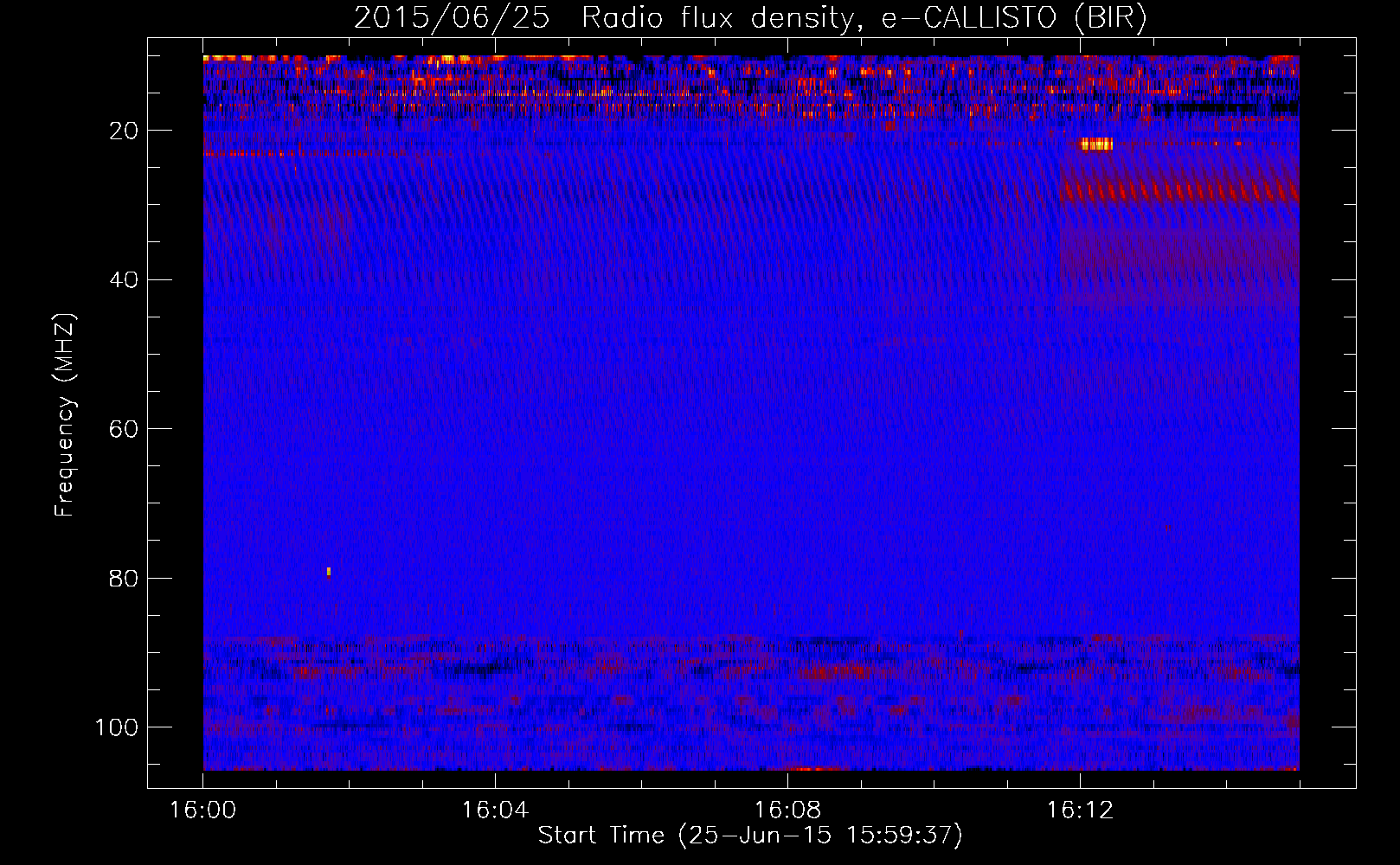Click the 'Start Time (25-Jun-15 15:59:37)' x-axis label
This screenshot has height=865, width=1400.
coord(750,836)
